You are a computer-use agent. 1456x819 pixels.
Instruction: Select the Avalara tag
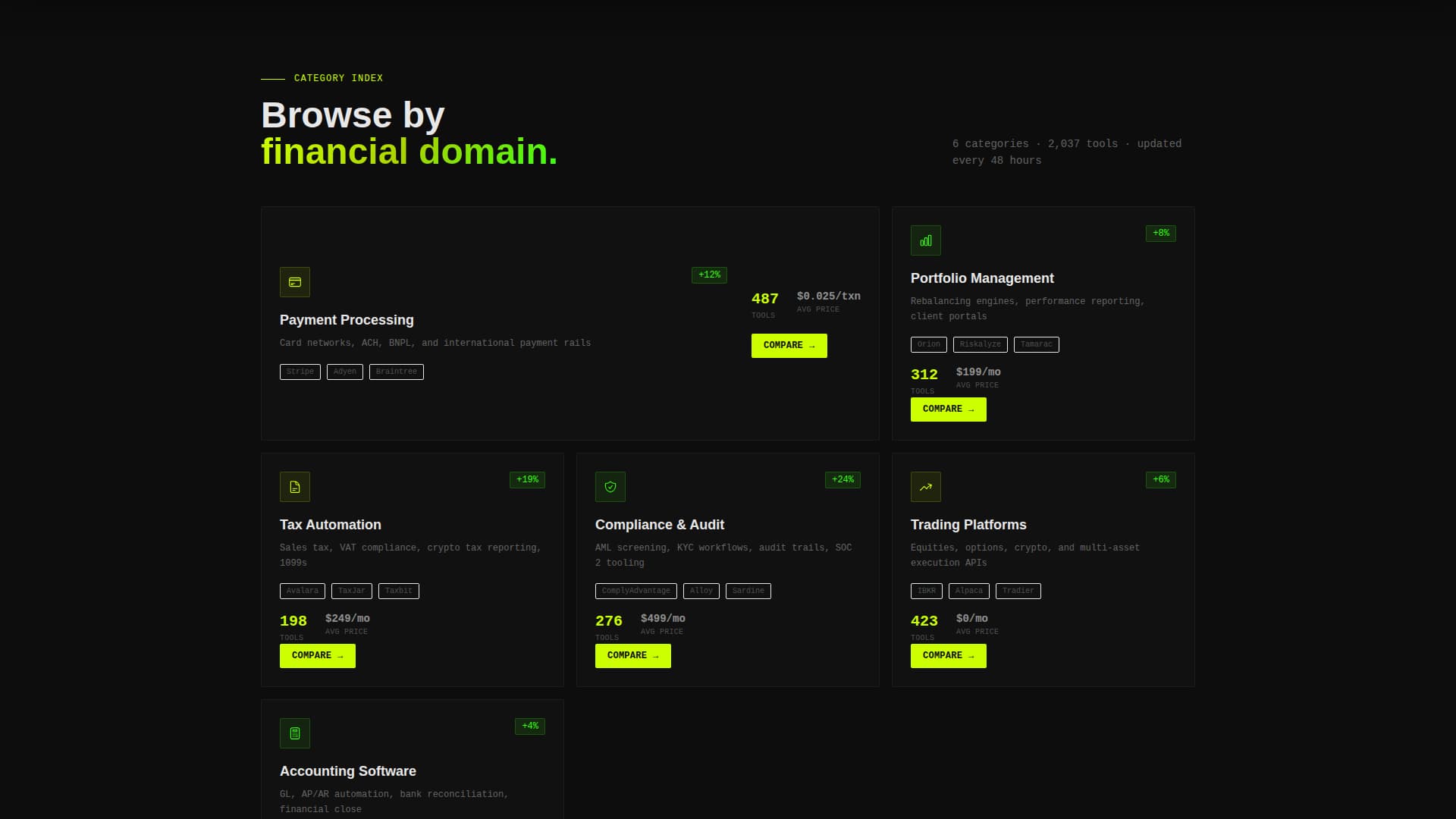(303, 591)
